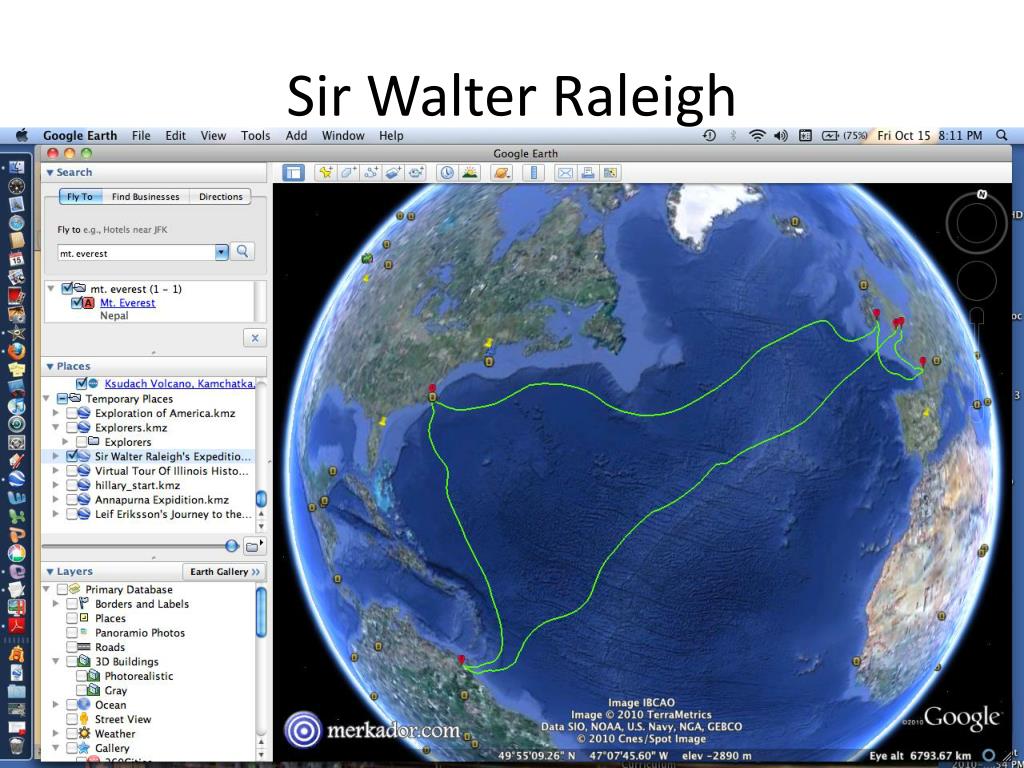Viewport: 1024px width, 768px height.
Task: Click the volume icon in menu bar
Action: click(x=780, y=135)
